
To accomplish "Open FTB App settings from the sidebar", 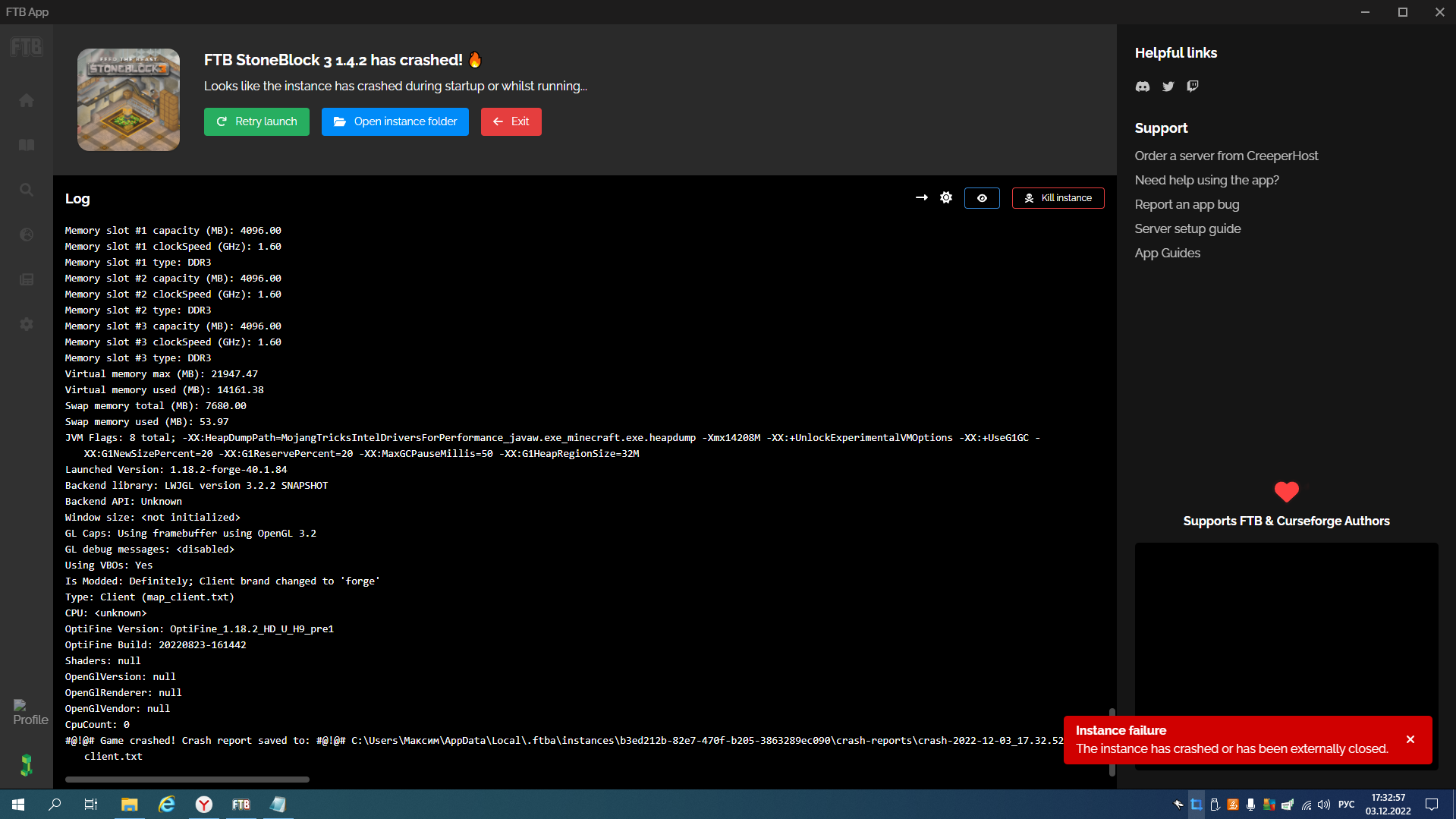I will [27, 324].
